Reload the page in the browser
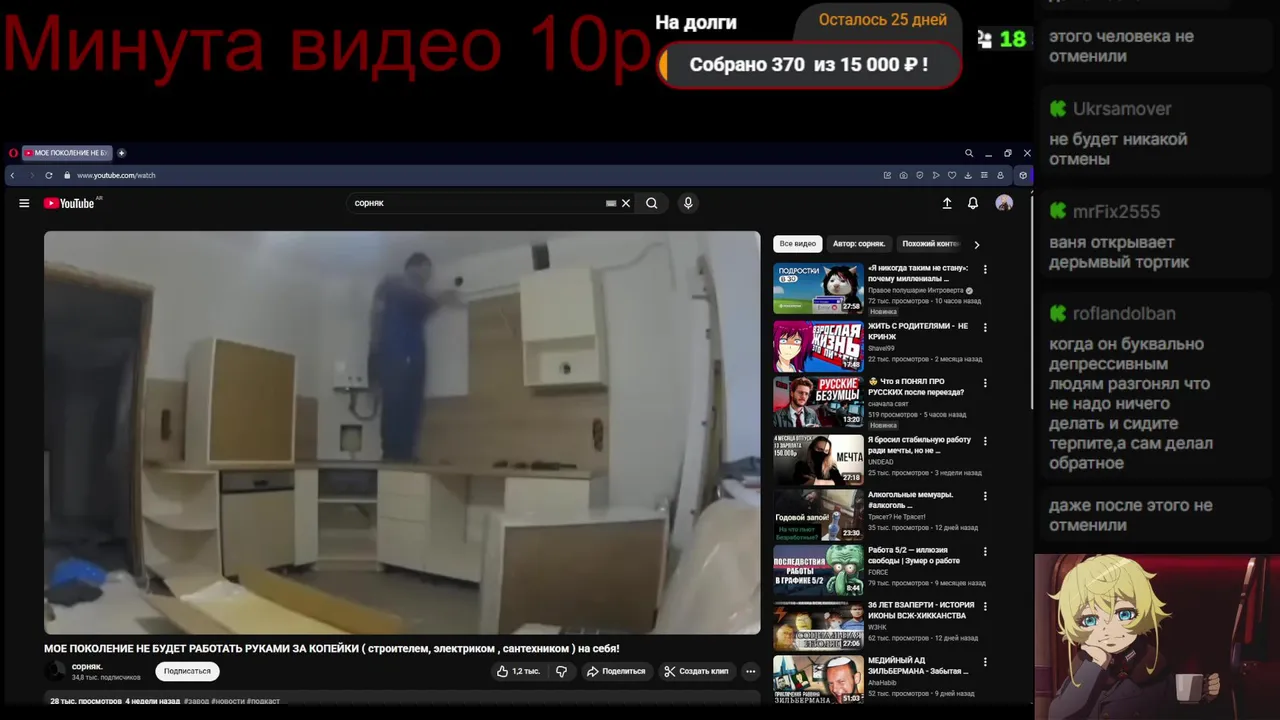 (x=48, y=175)
